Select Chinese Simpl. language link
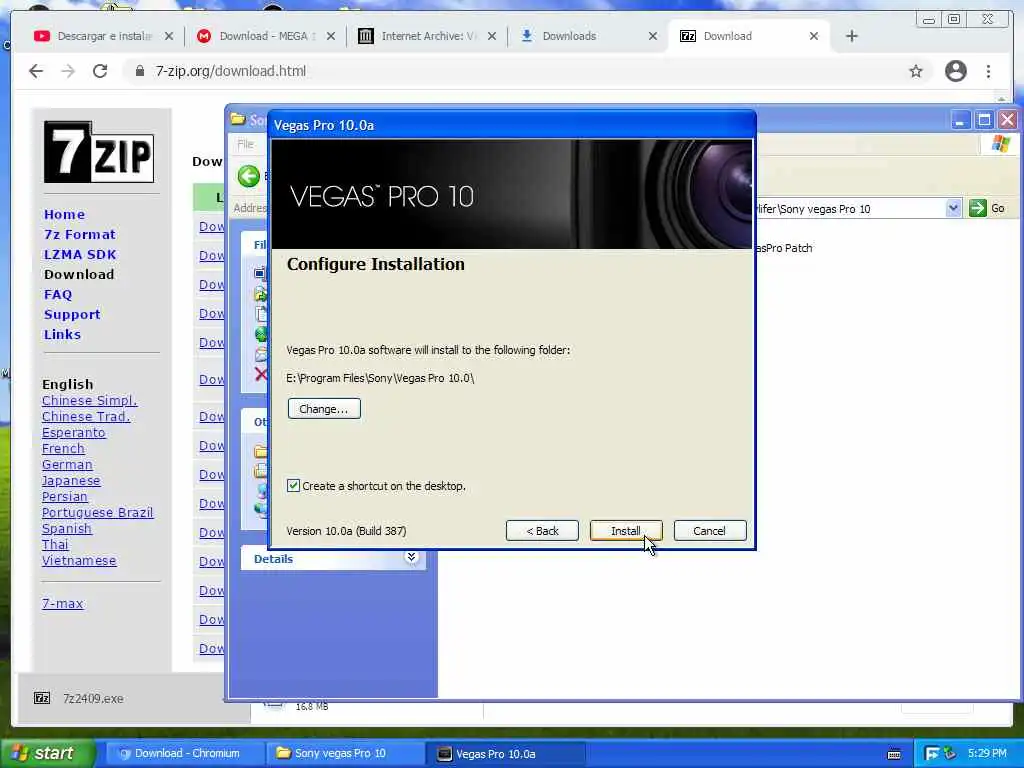The height and width of the screenshot is (768, 1024). coord(89,400)
